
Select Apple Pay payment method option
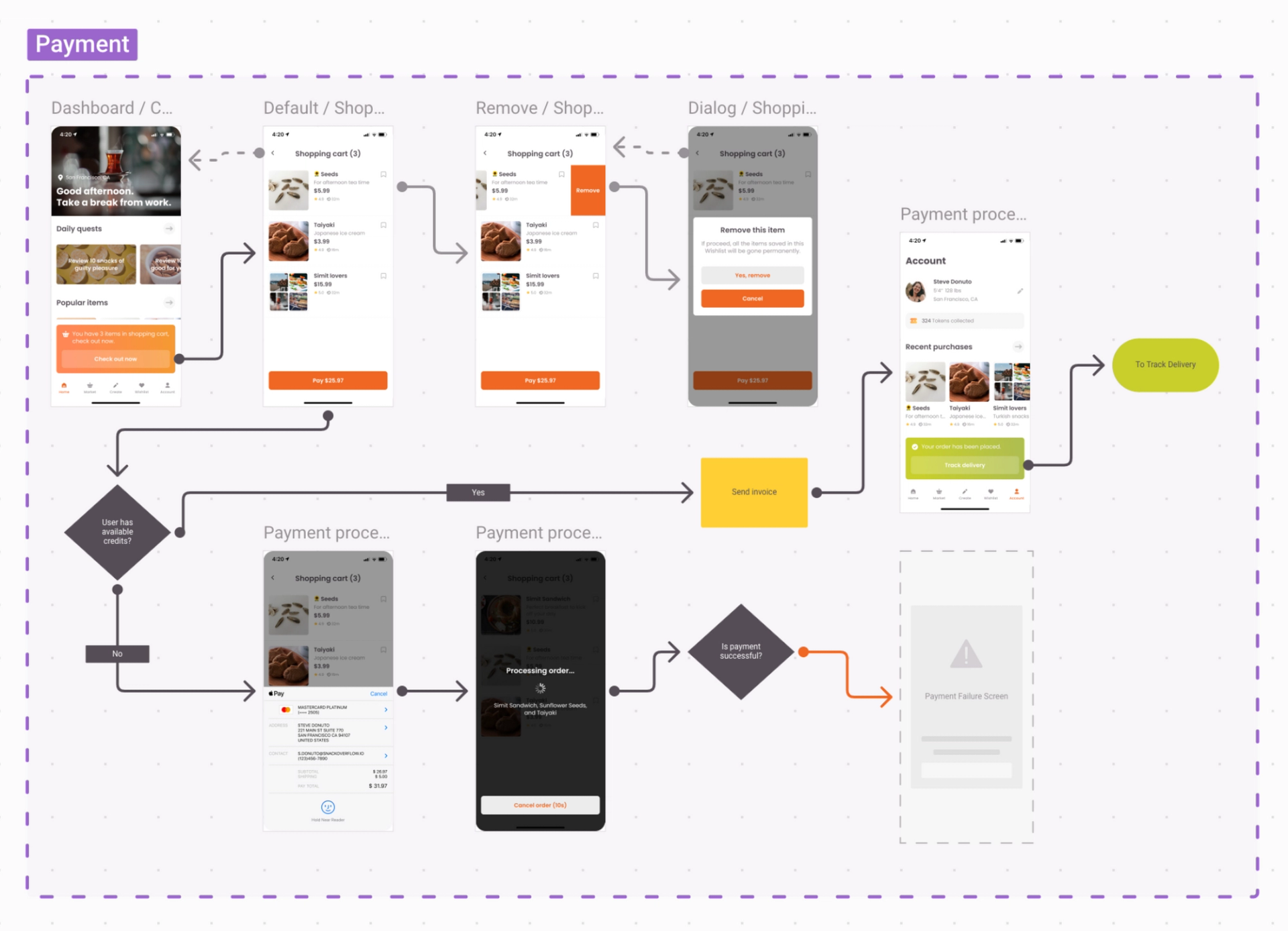click(276, 694)
